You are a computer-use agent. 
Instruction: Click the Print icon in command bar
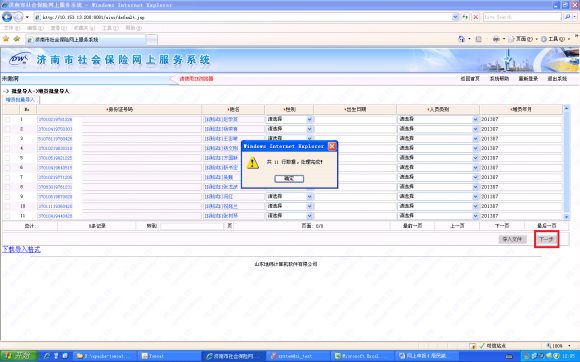[x=496, y=39]
